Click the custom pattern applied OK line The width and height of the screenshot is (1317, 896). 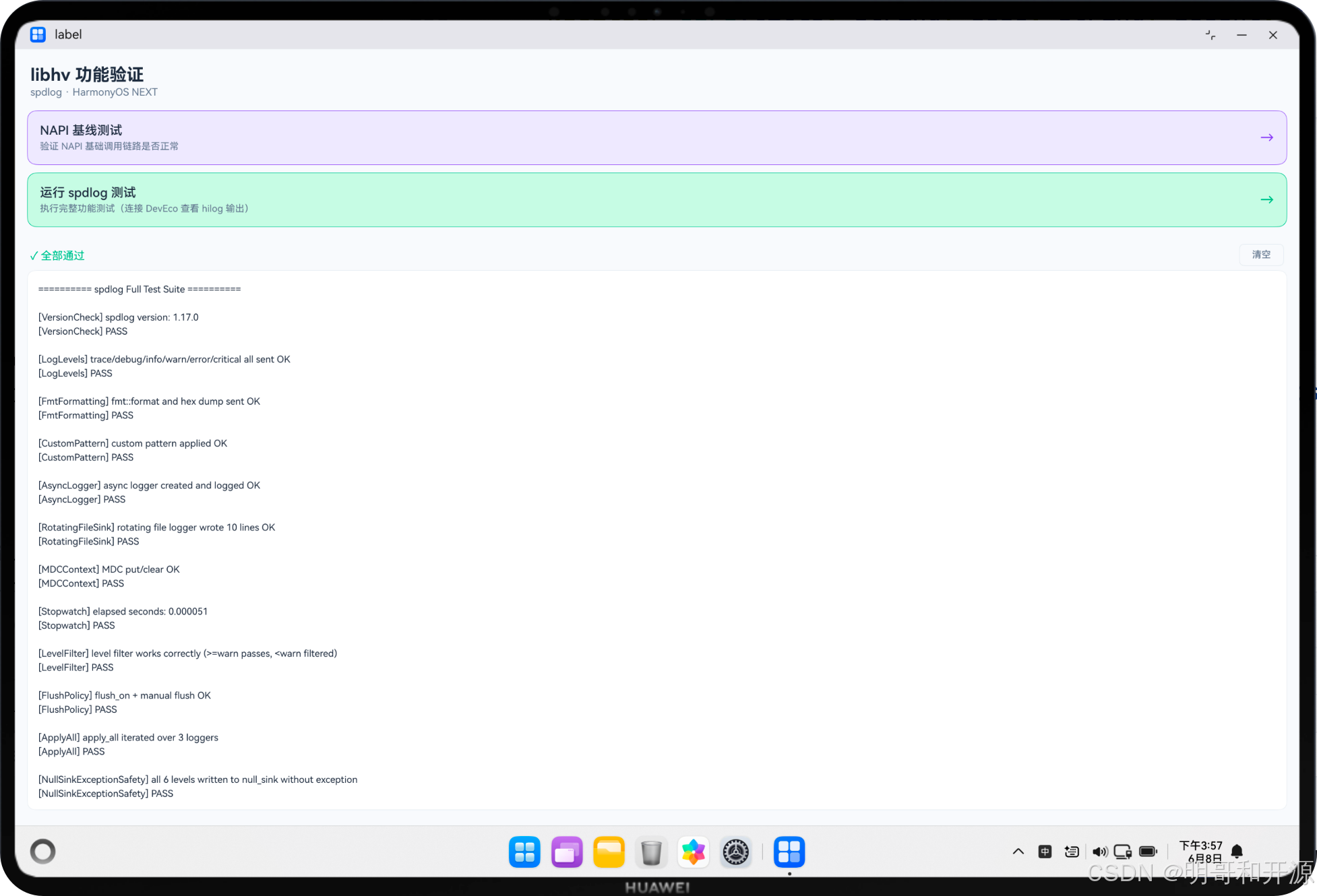click(133, 443)
